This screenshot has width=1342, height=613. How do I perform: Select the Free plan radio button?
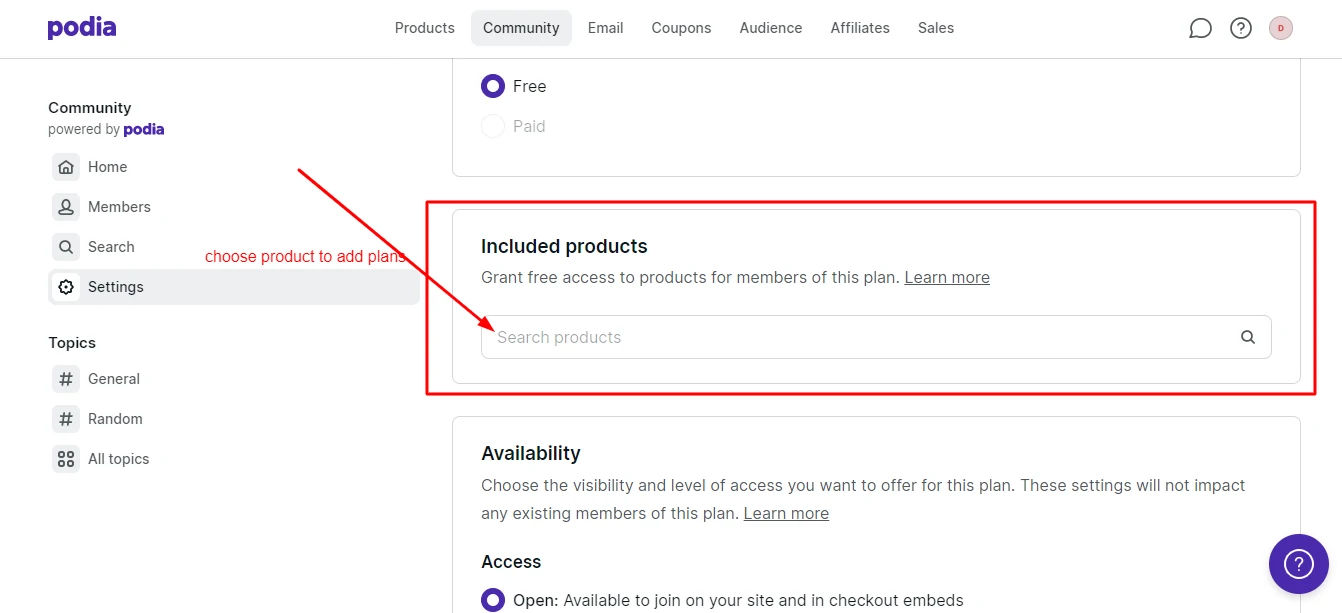pyautogui.click(x=493, y=86)
